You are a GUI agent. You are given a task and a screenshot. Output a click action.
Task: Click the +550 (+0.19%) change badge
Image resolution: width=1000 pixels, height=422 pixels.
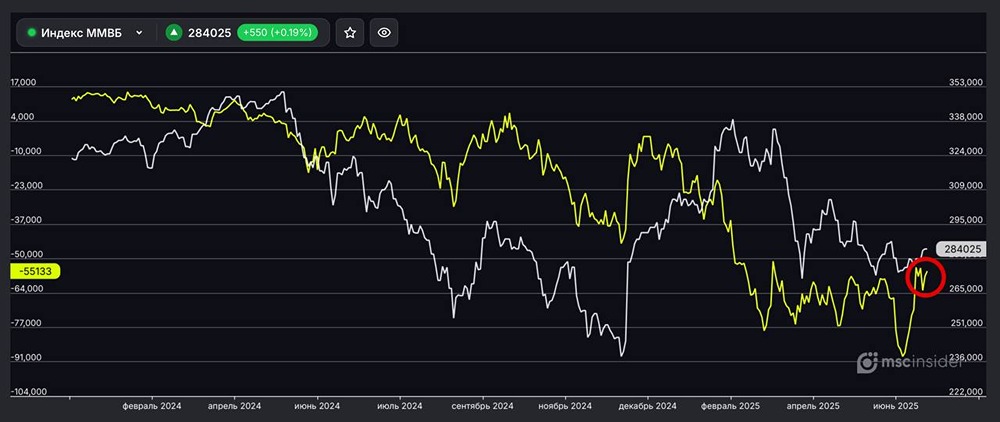pyautogui.click(x=277, y=33)
